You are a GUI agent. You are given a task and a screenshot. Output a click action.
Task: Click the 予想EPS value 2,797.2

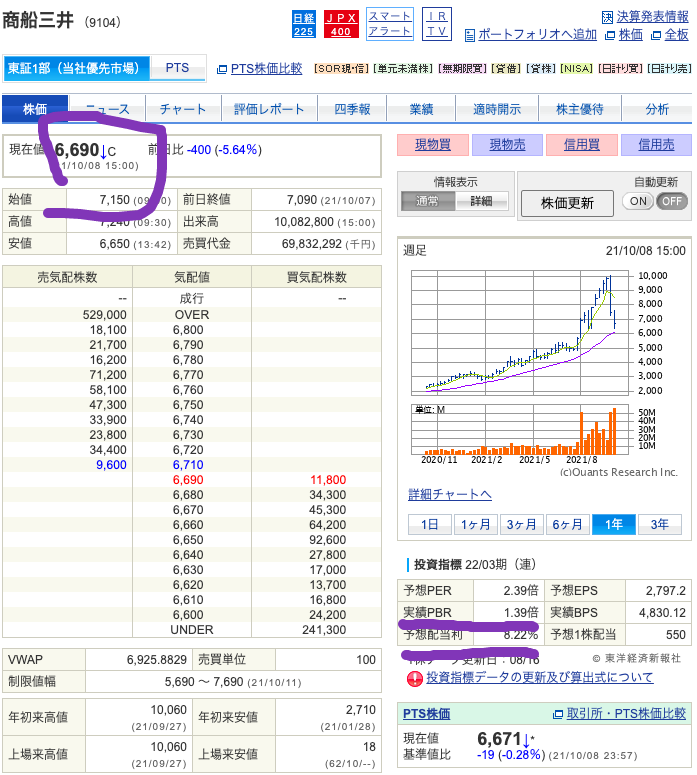665,591
